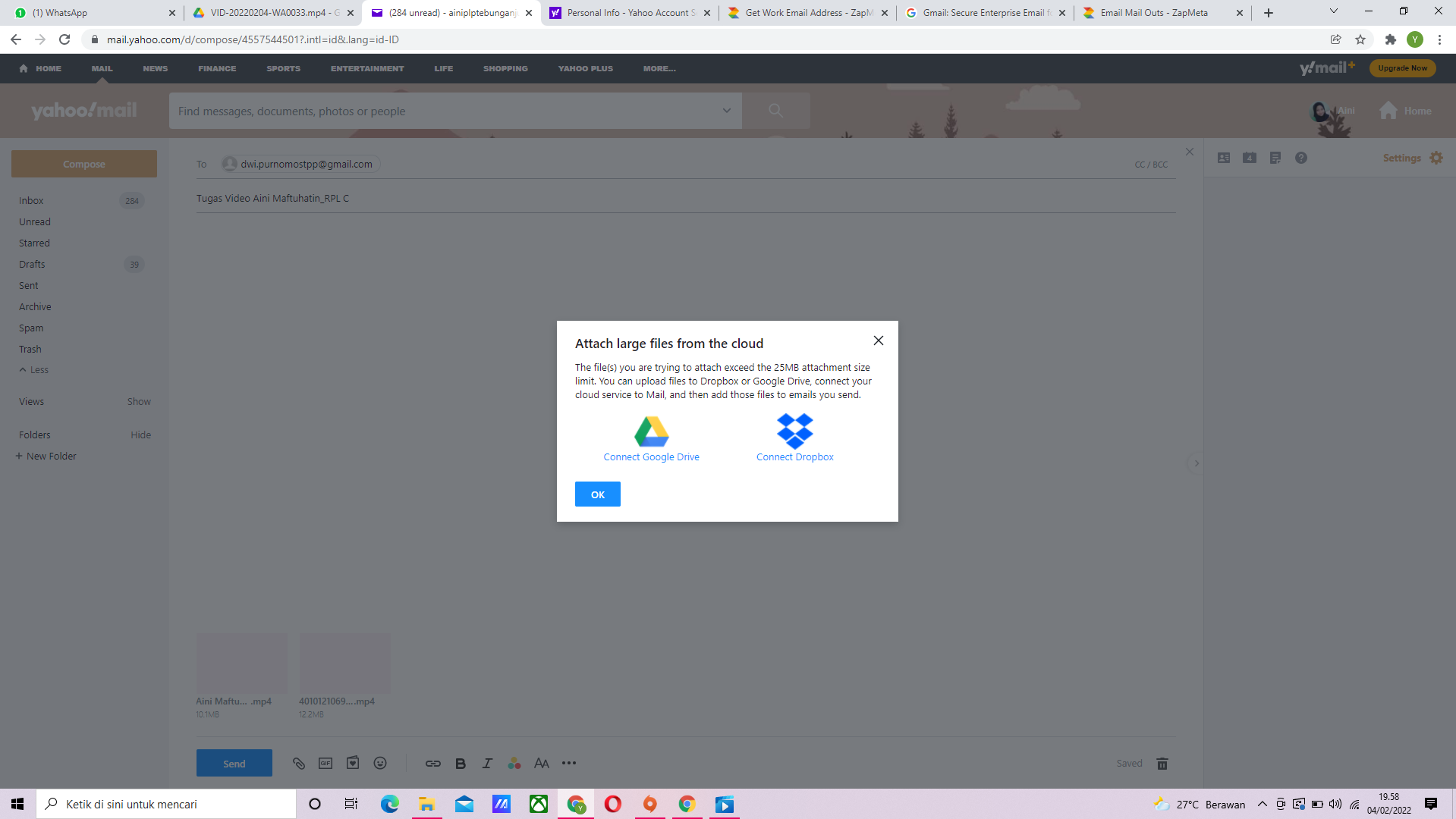Toggle bold formatting
Viewport: 1456px width, 819px height.
pos(461,764)
